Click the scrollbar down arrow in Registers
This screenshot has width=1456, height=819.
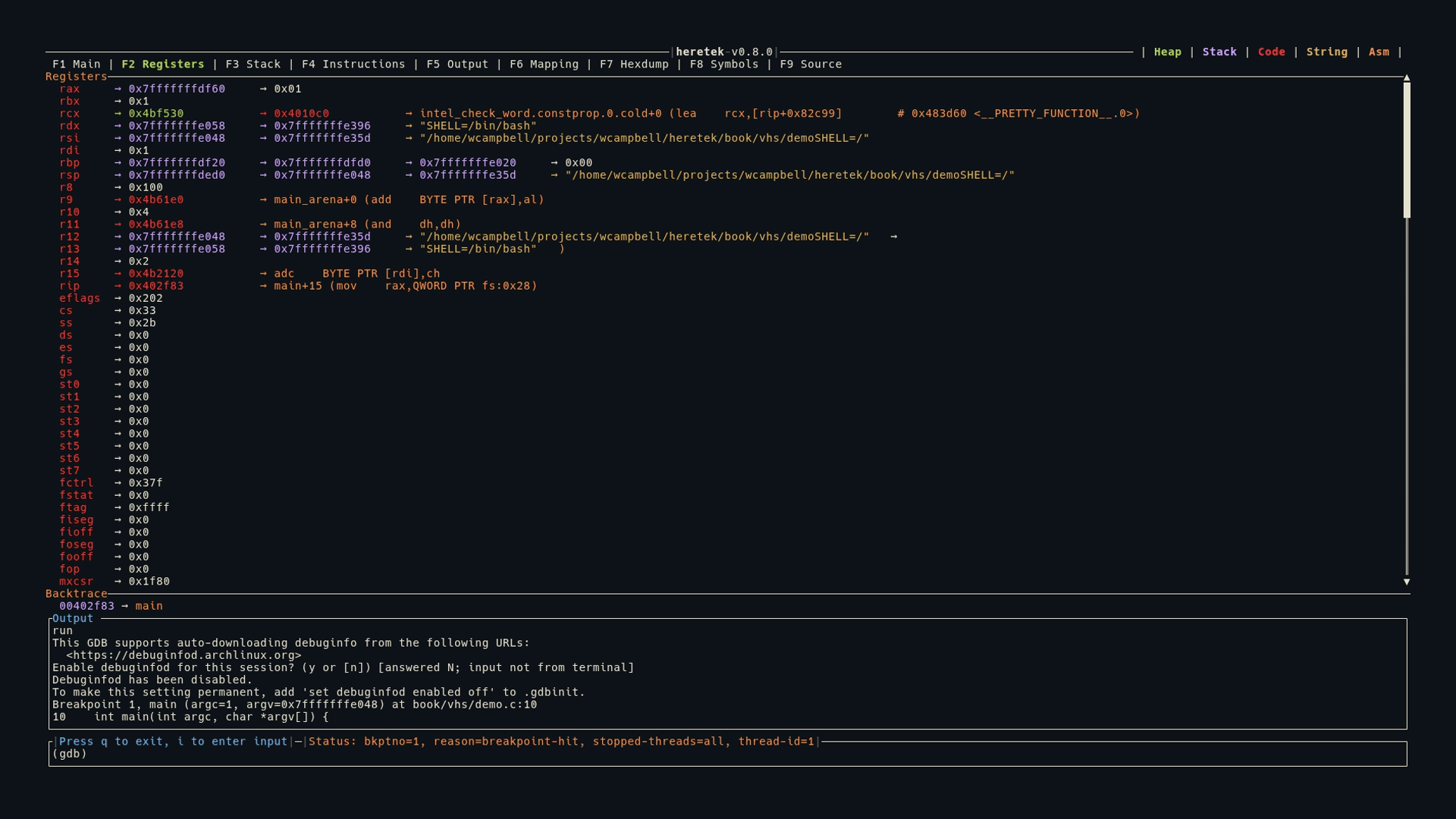click(1407, 582)
